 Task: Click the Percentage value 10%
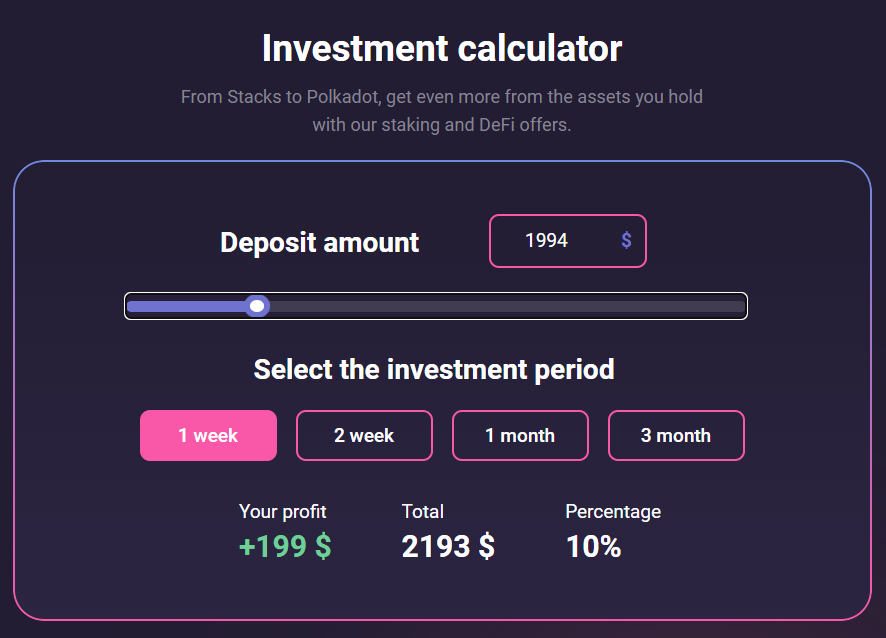[593, 546]
